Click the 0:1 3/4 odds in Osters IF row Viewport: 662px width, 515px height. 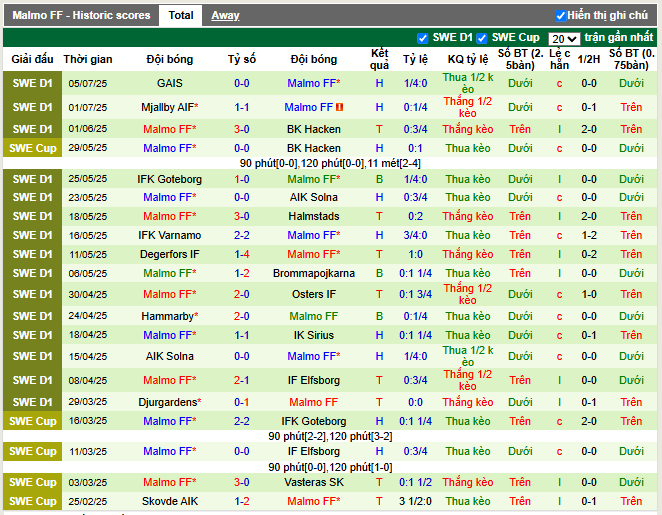(x=415, y=294)
